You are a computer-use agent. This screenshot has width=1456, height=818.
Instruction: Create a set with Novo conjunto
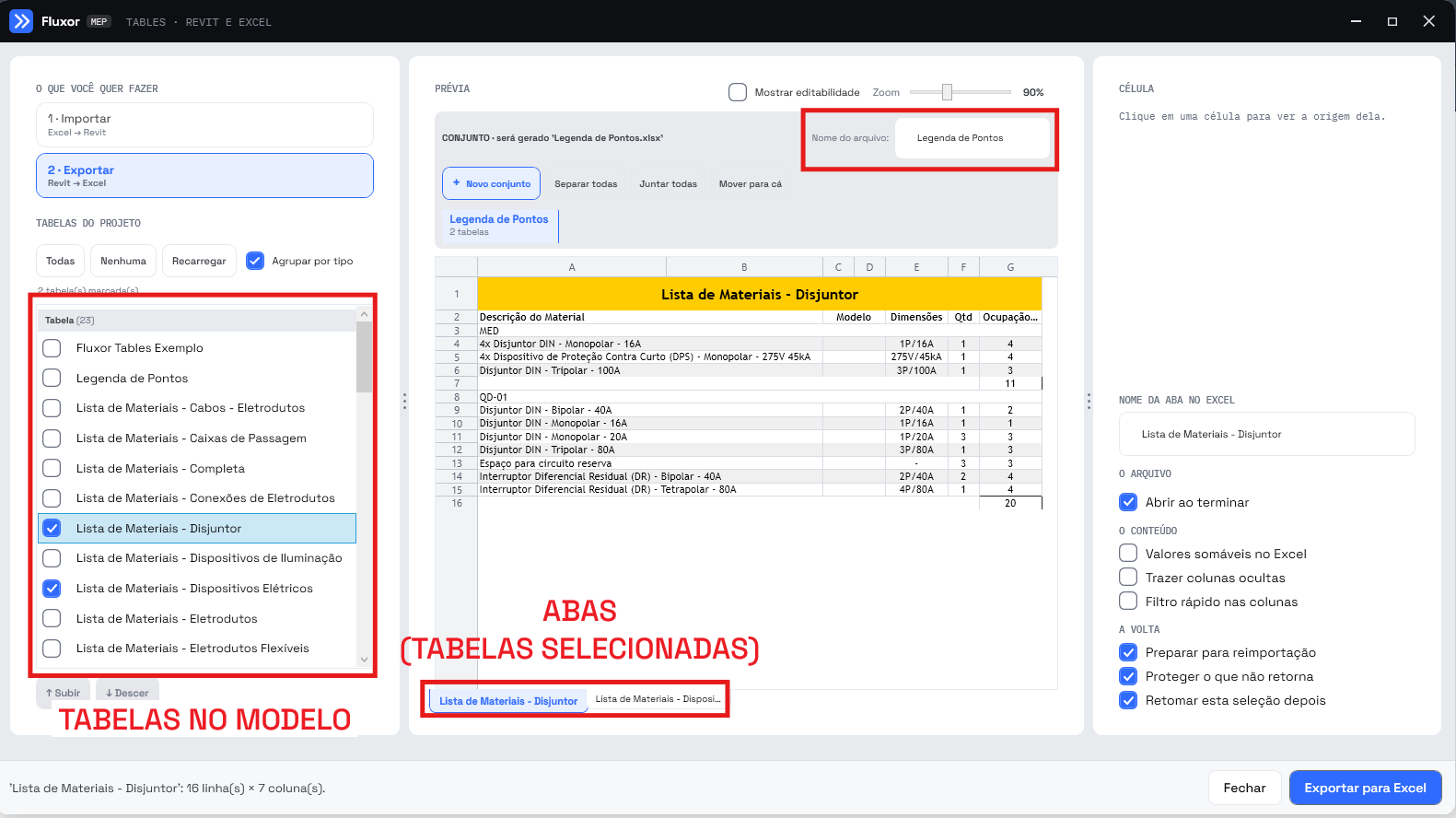491,183
